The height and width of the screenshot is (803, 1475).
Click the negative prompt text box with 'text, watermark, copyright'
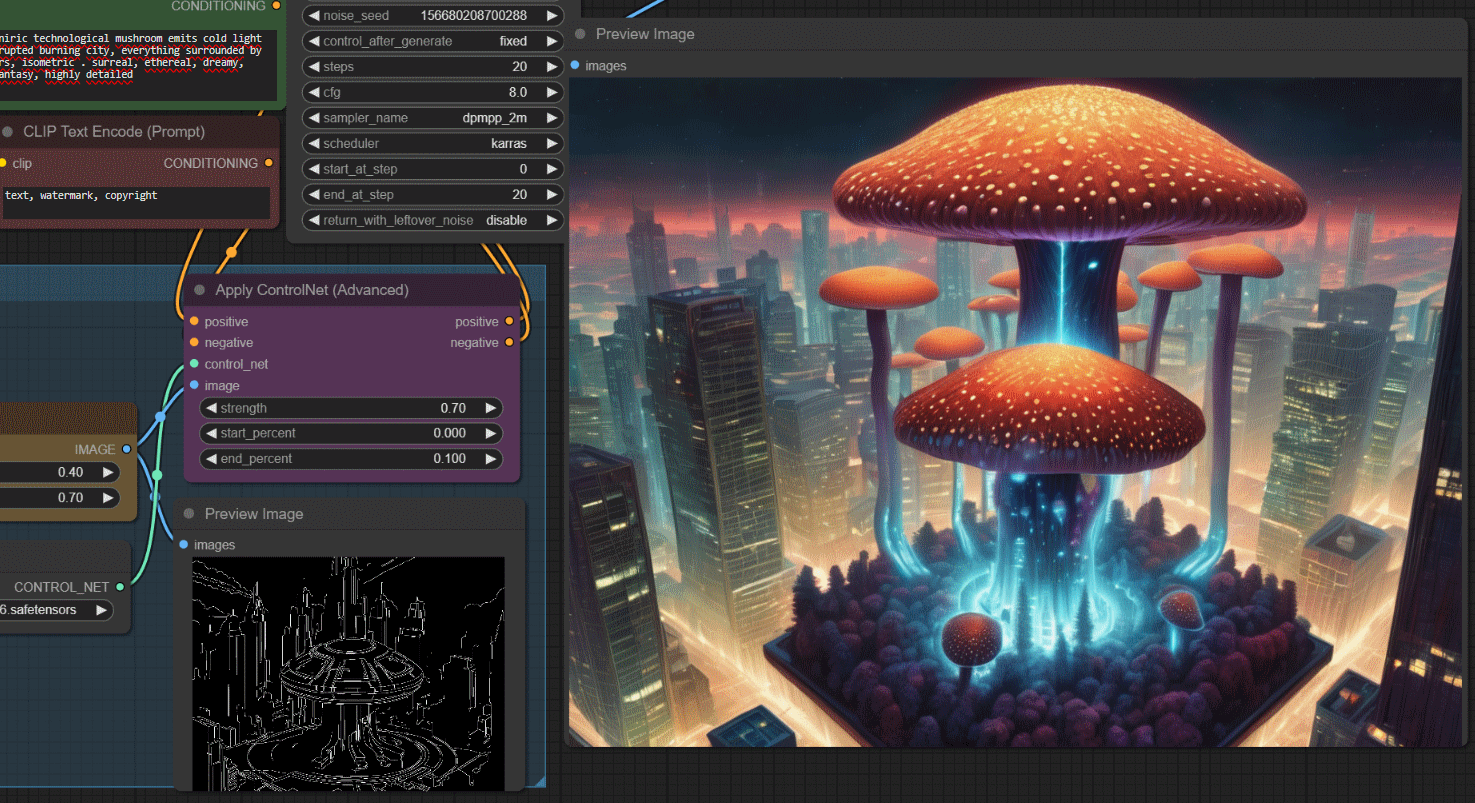click(x=135, y=202)
